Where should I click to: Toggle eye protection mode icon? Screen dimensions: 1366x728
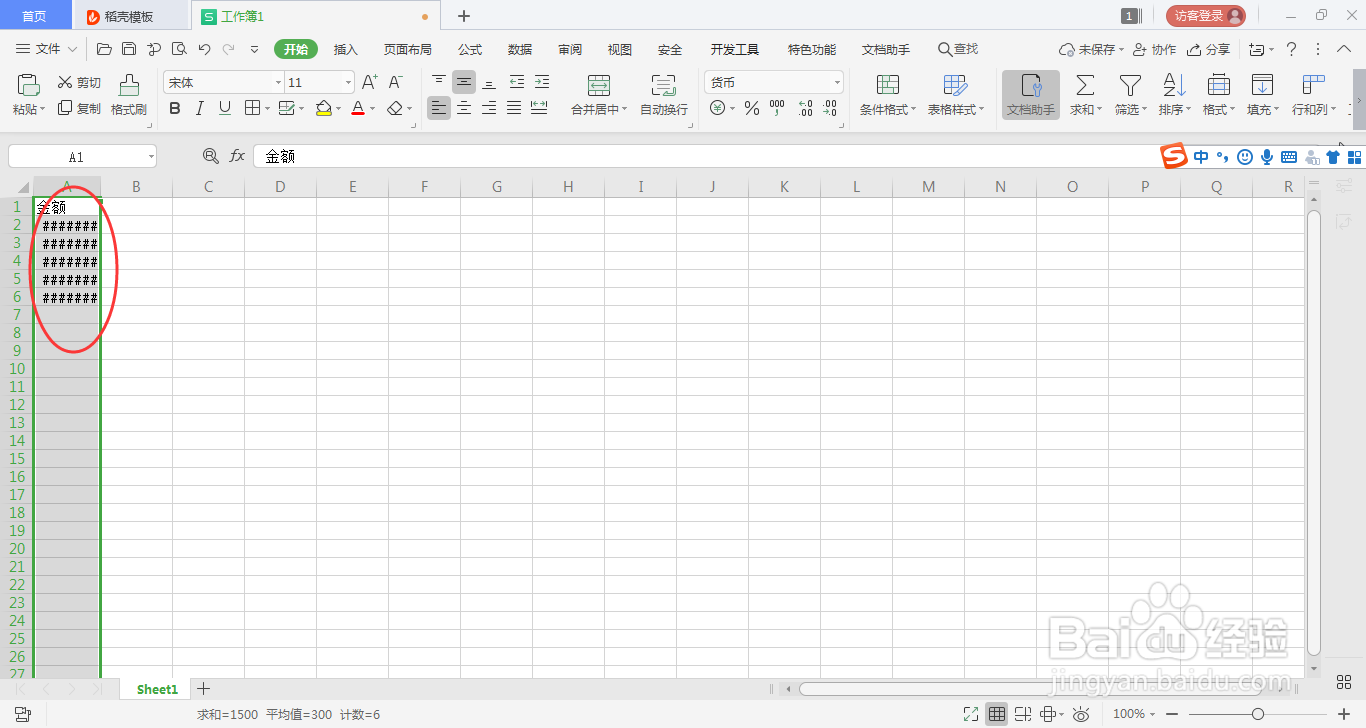point(1081,714)
